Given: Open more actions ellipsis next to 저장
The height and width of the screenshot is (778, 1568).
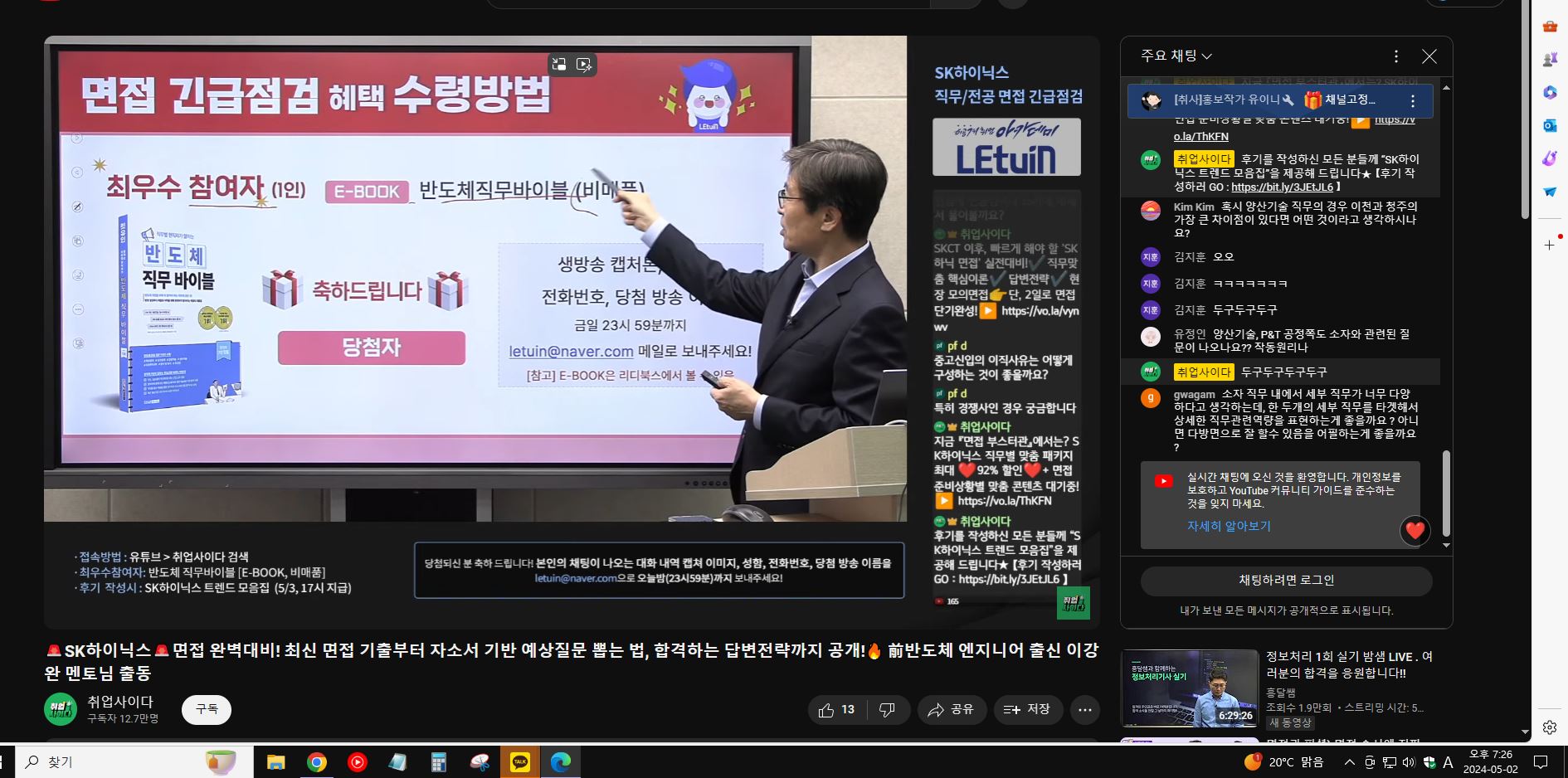Looking at the screenshot, I should [1085, 710].
